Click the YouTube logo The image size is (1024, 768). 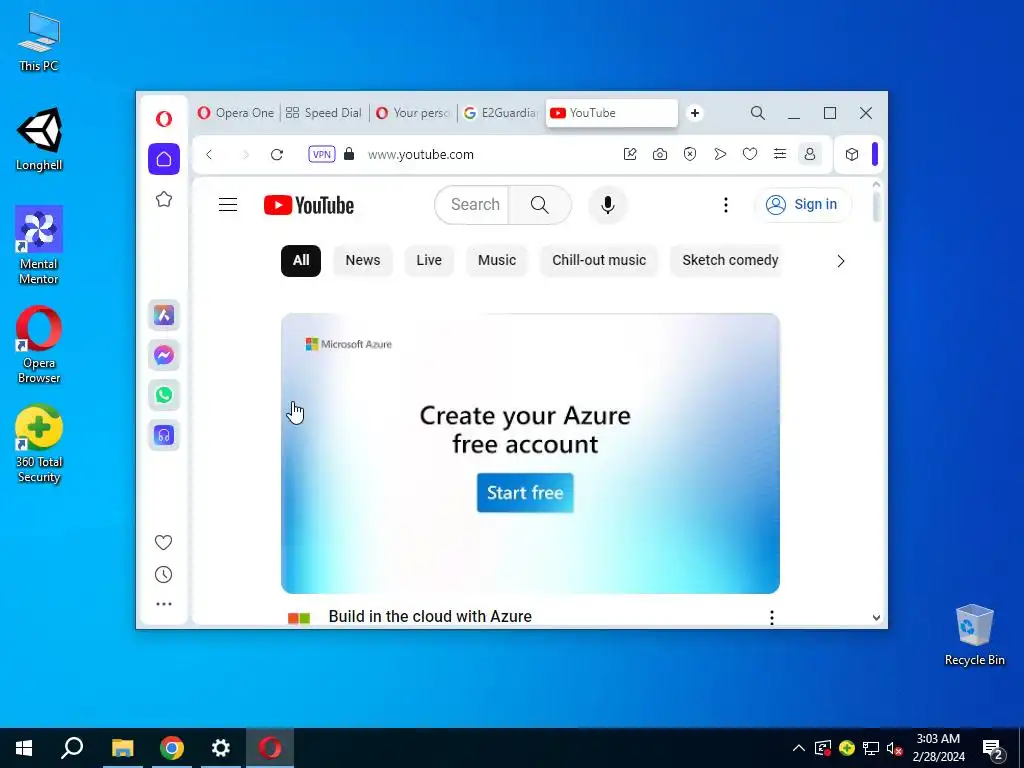click(x=309, y=205)
